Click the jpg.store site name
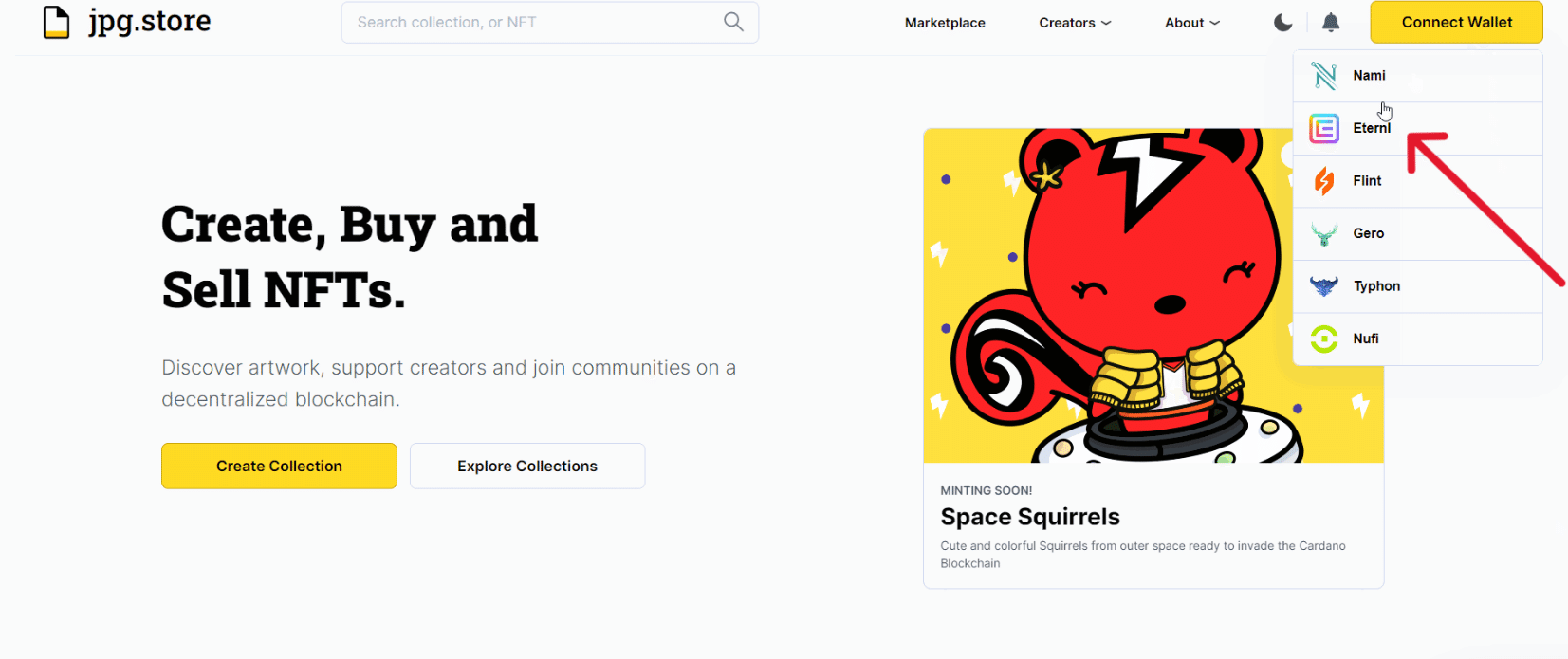This screenshot has width=1568, height=659. (150, 21)
